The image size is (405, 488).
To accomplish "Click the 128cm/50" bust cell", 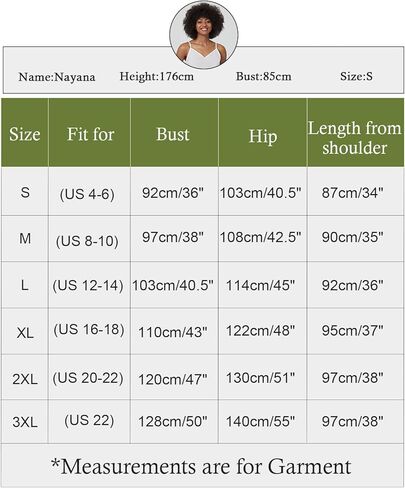I will 173,422.
